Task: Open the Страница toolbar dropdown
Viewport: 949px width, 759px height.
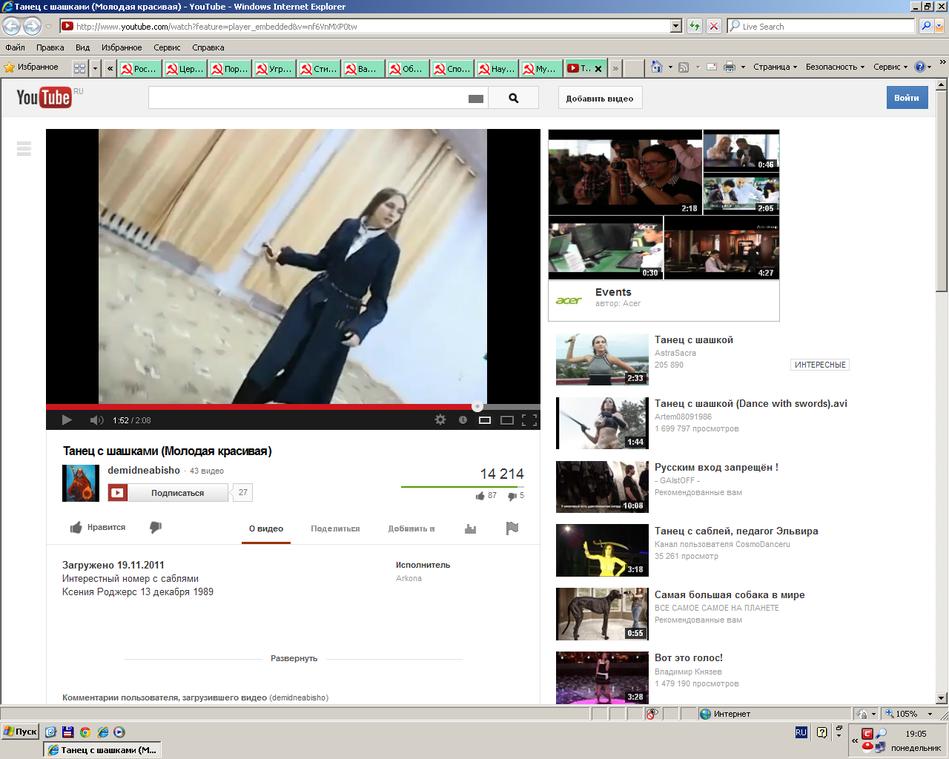Action: pos(774,67)
